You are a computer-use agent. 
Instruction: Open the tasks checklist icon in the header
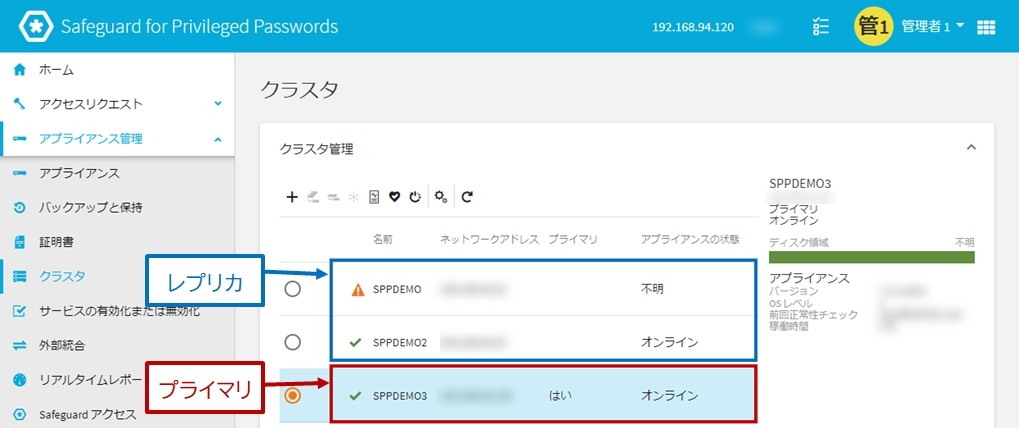[x=820, y=27]
